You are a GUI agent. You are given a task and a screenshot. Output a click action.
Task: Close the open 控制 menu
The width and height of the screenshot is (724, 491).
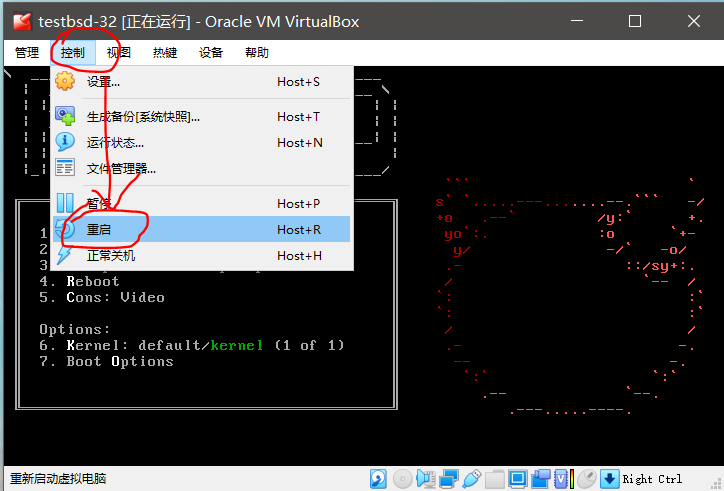point(73,53)
